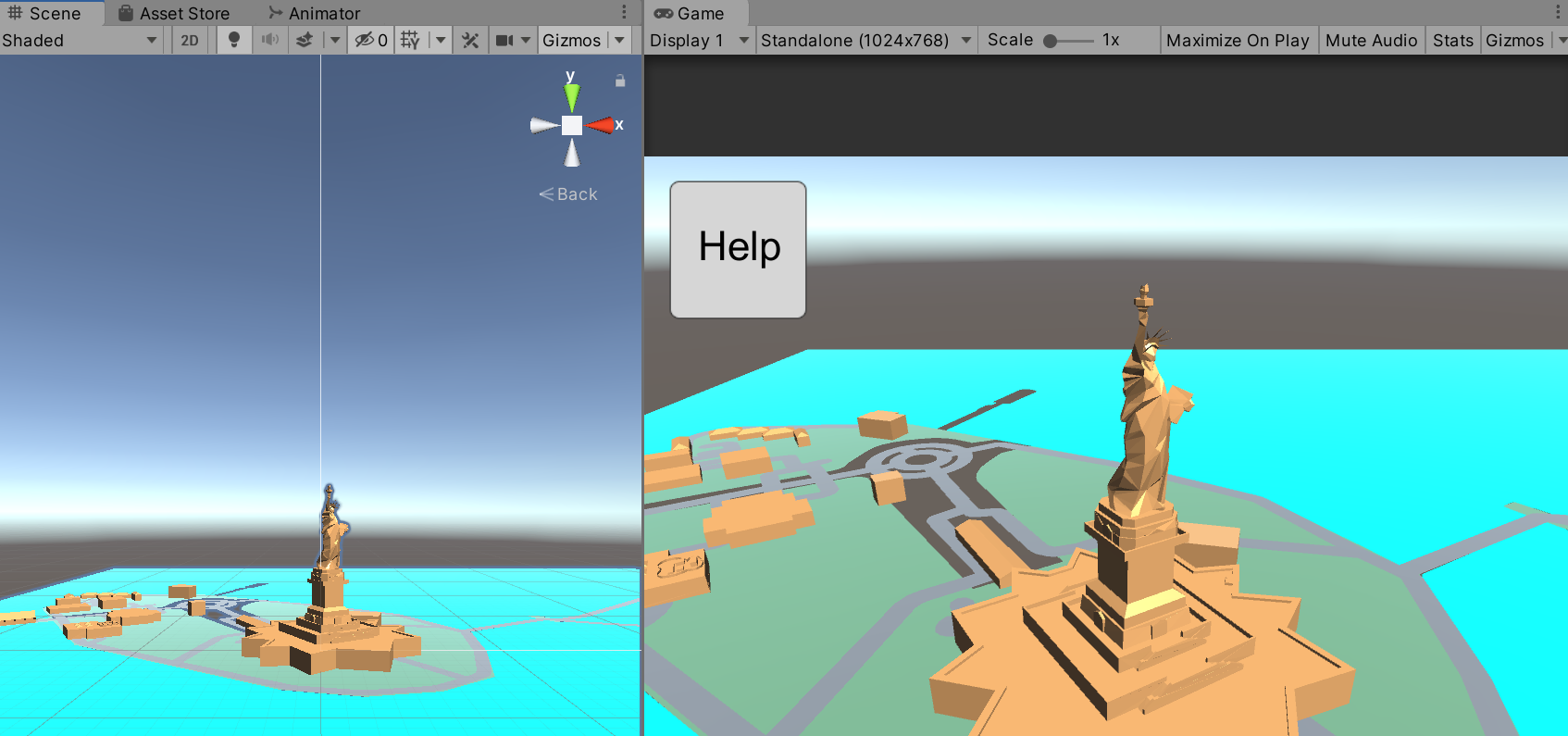Toggle 2D view mode in Scene

(190, 40)
